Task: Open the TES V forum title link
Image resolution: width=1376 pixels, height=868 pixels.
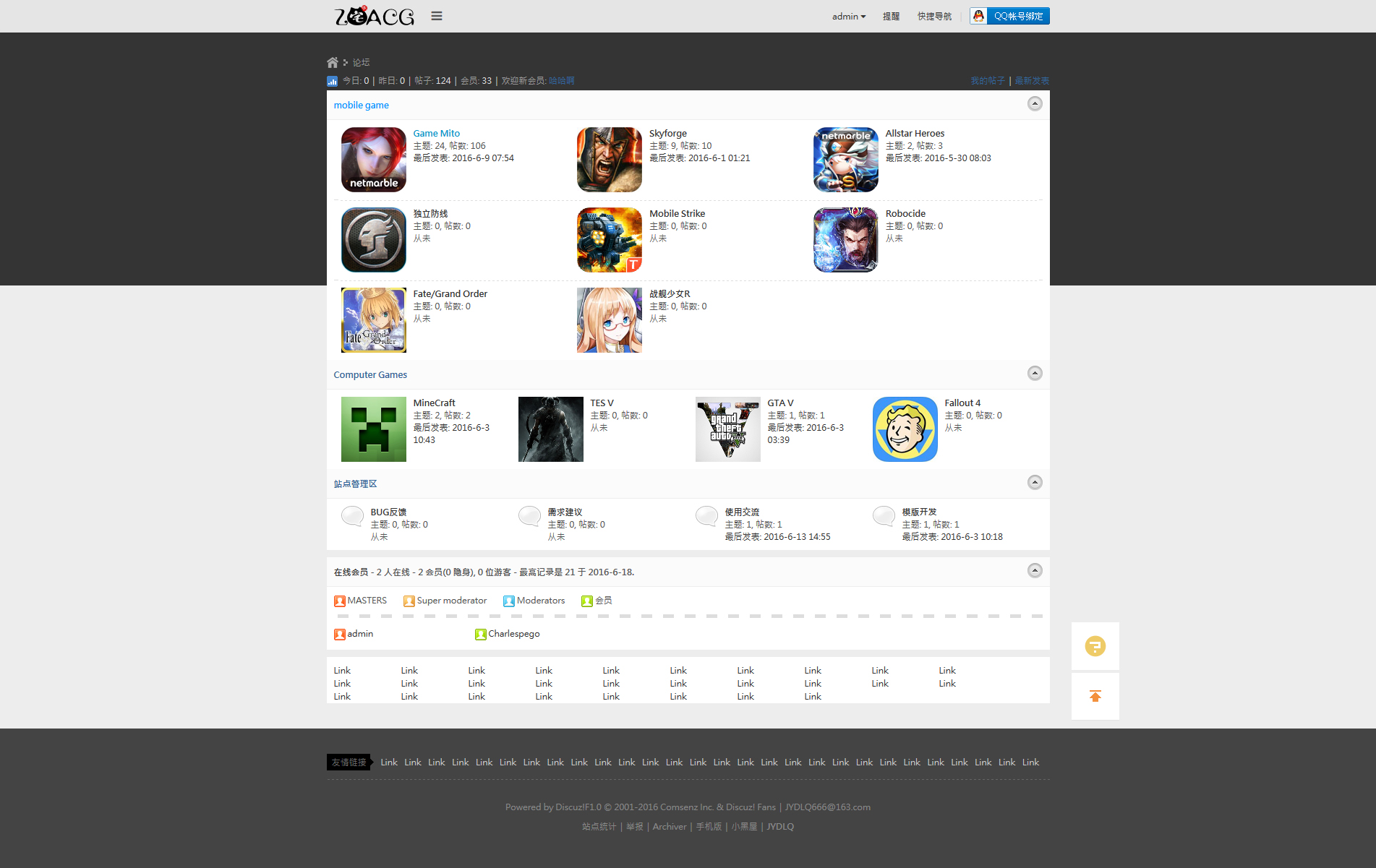Action: tap(602, 403)
